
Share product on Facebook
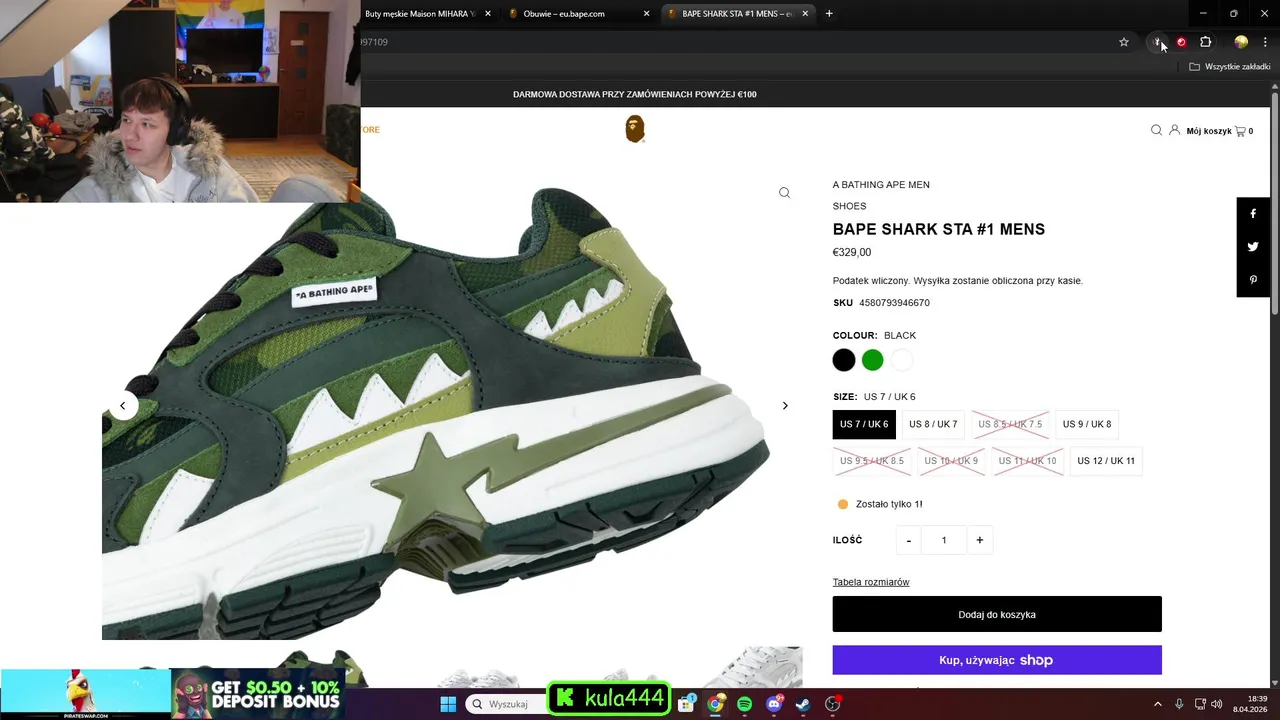(x=1253, y=214)
